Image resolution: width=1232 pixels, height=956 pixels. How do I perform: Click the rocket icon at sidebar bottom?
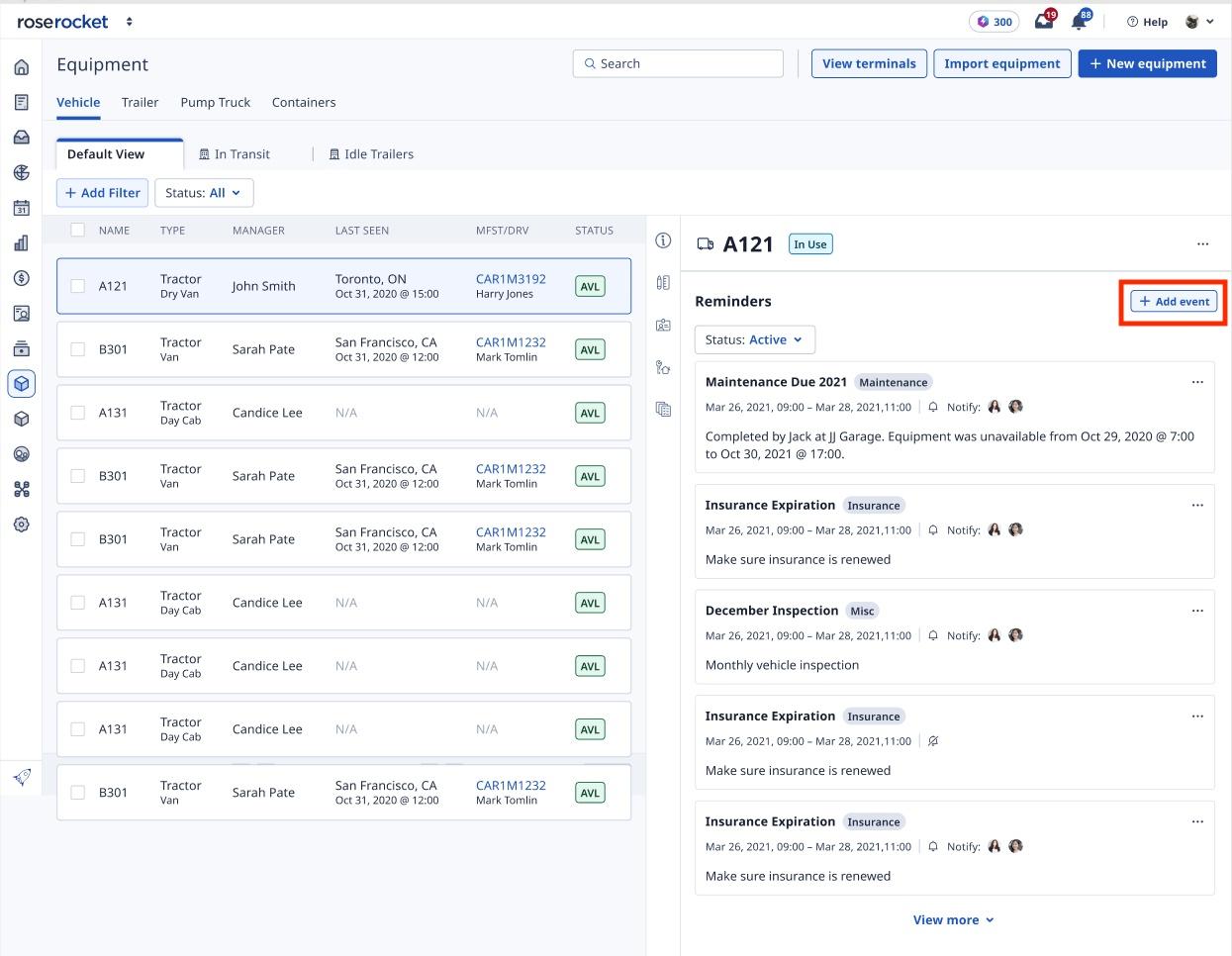21,777
